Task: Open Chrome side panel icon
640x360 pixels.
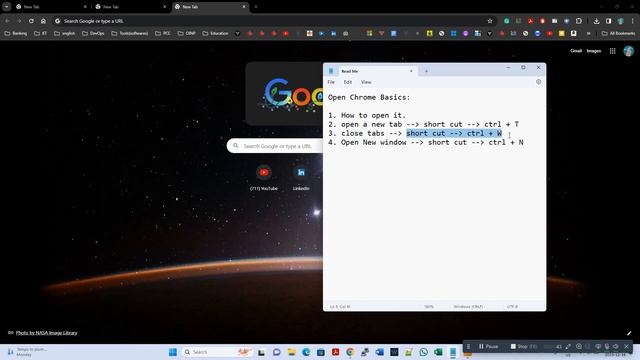Action: [609, 21]
